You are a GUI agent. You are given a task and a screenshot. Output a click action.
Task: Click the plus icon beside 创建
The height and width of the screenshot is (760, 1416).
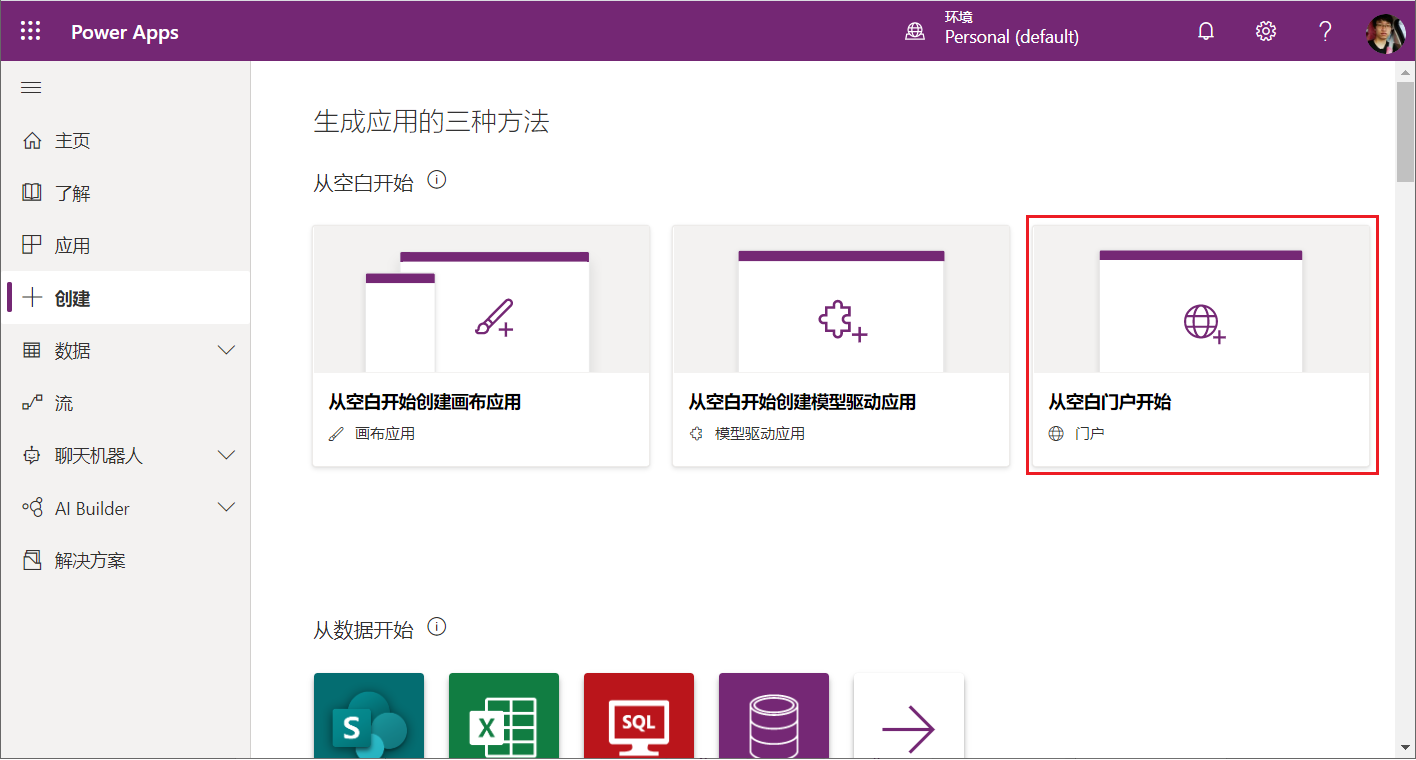[x=32, y=298]
